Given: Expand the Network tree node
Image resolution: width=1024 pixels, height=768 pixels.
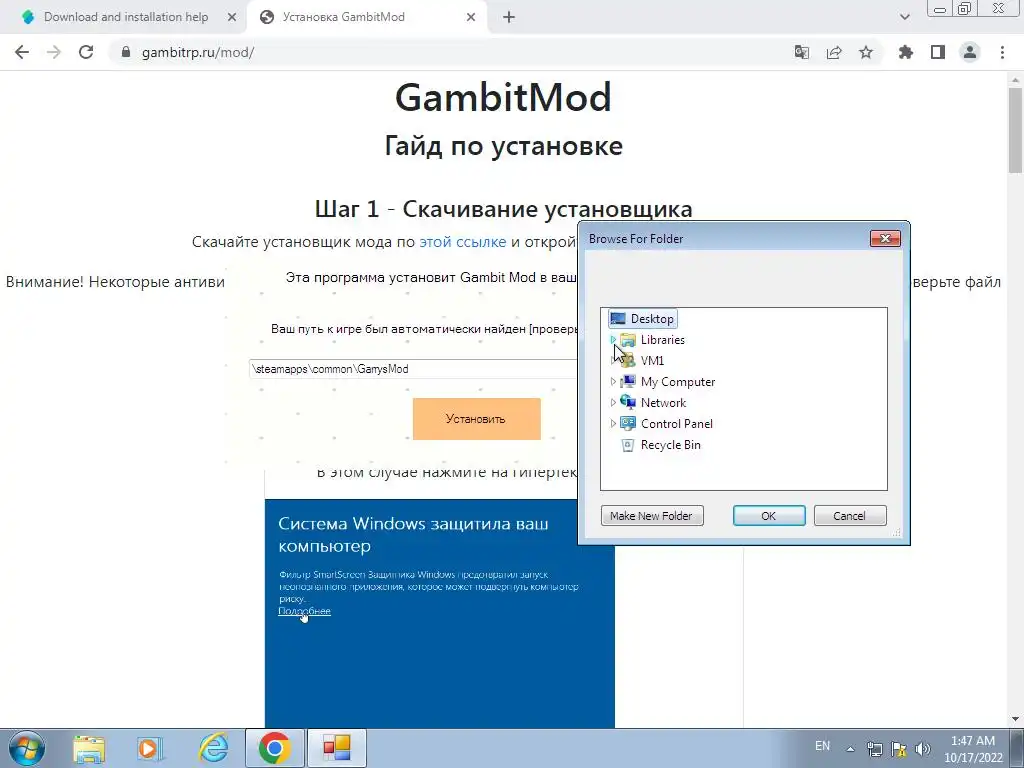Looking at the screenshot, I should tap(613, 402).
